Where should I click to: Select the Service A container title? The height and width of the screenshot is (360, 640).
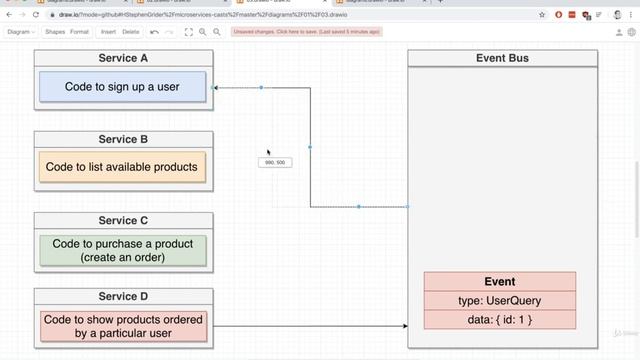pos(123,58)
